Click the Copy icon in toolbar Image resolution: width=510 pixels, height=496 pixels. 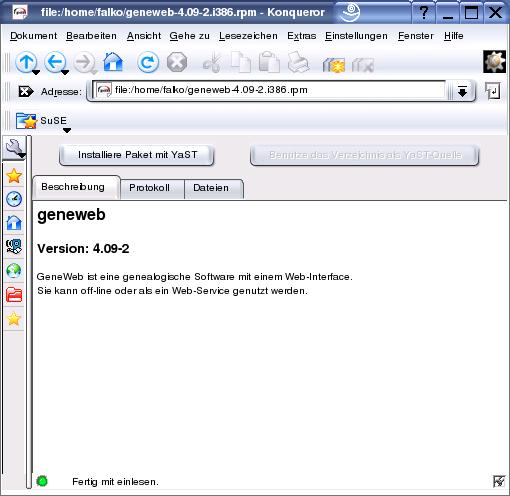(241, 62)
